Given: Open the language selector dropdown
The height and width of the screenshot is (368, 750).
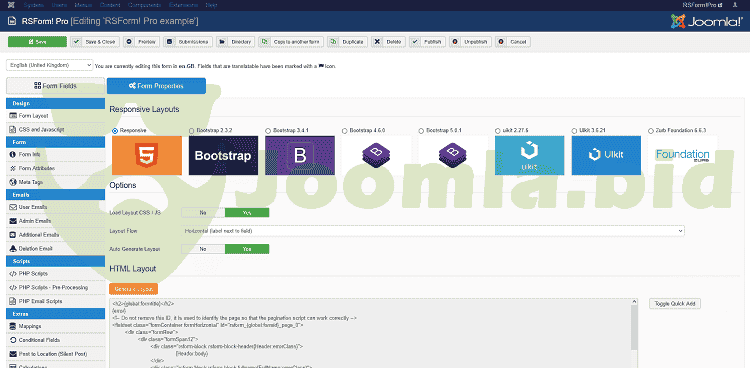Looking at the screenshot, I should pyautogui.click(x=50, y=65).
